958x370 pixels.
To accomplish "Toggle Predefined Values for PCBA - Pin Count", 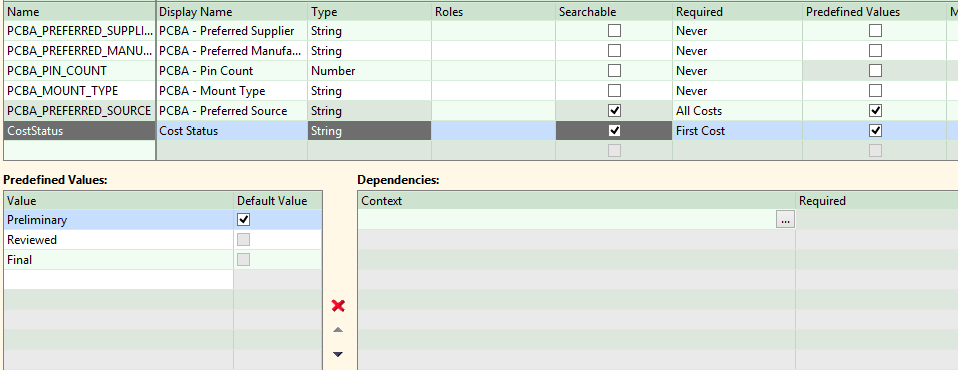I will [876, 71].
